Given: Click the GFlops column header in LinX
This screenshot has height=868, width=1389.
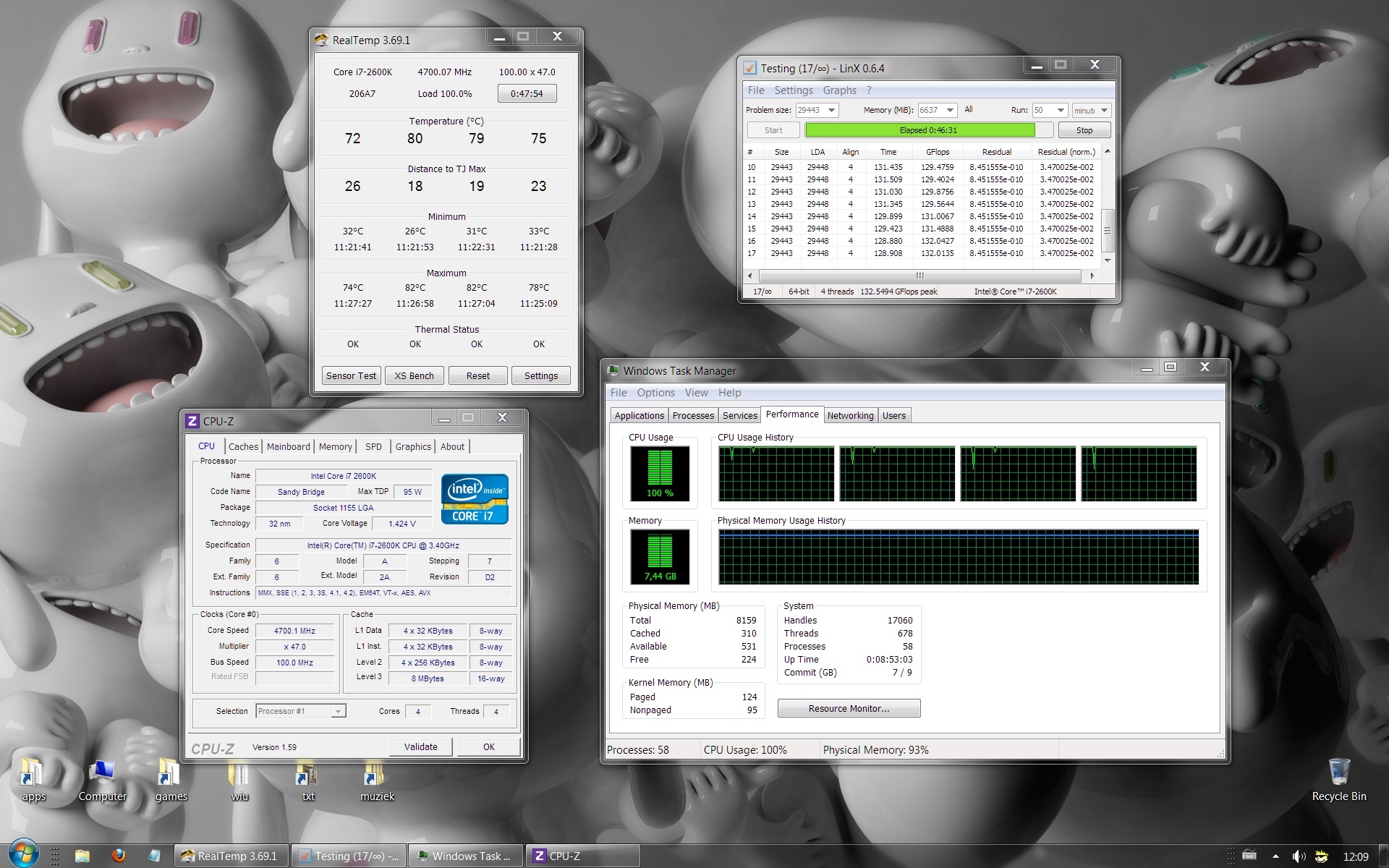Looking at the screenshot, I should click(x=937, y=152).
